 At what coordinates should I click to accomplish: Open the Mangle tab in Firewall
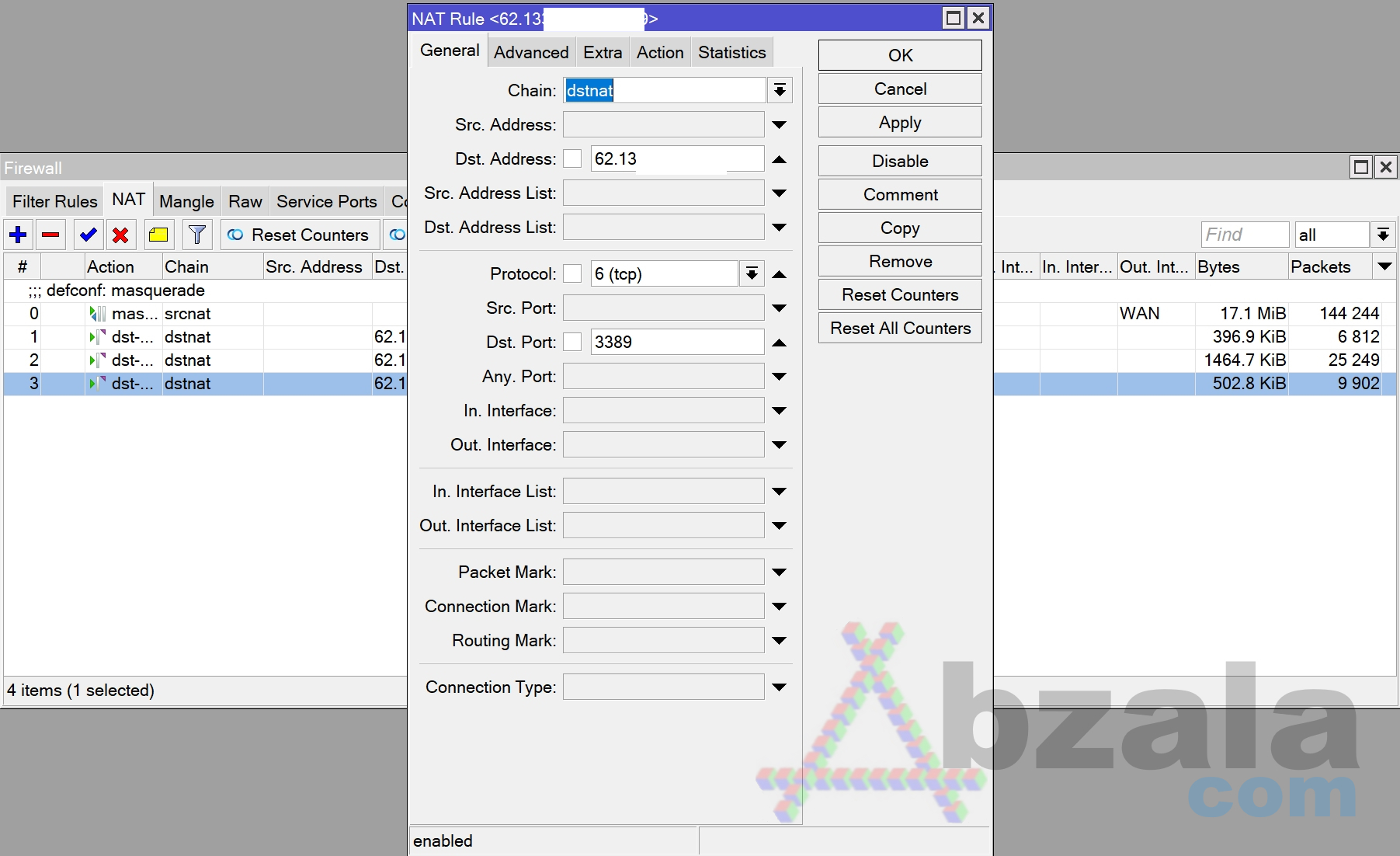click(186, 202)
